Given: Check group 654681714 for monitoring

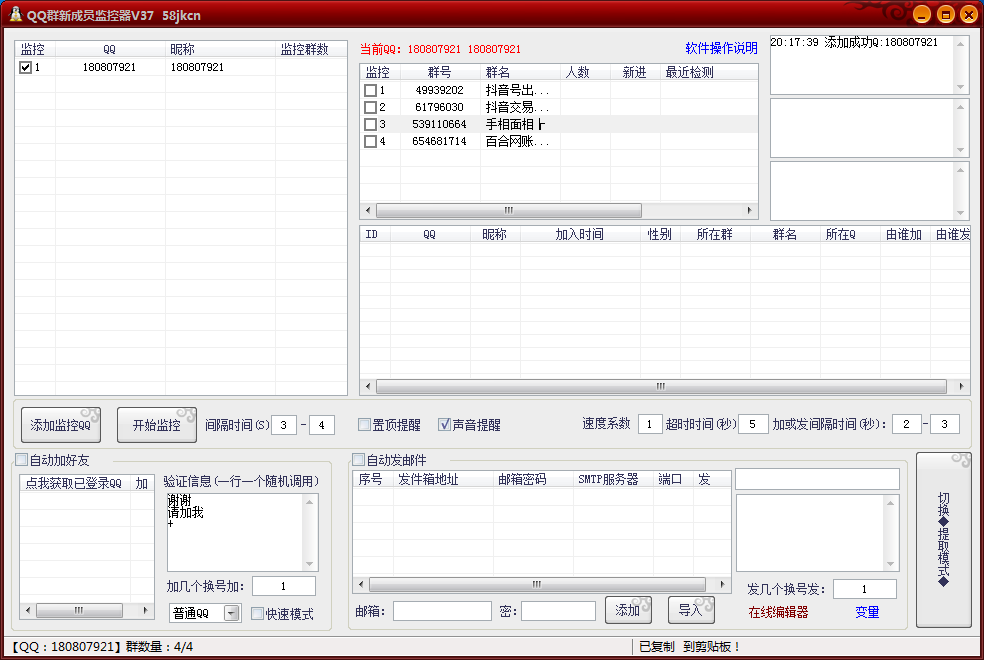Looking at the screenshot, I should coord(370,141).
